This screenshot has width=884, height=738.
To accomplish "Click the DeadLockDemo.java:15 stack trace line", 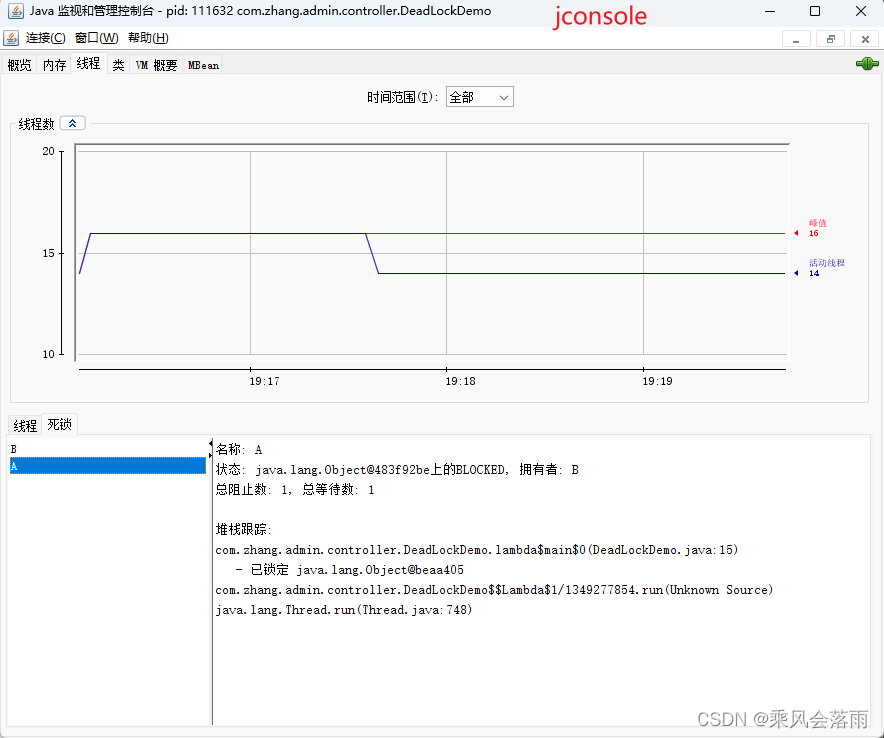I will [x=477, y=550].
